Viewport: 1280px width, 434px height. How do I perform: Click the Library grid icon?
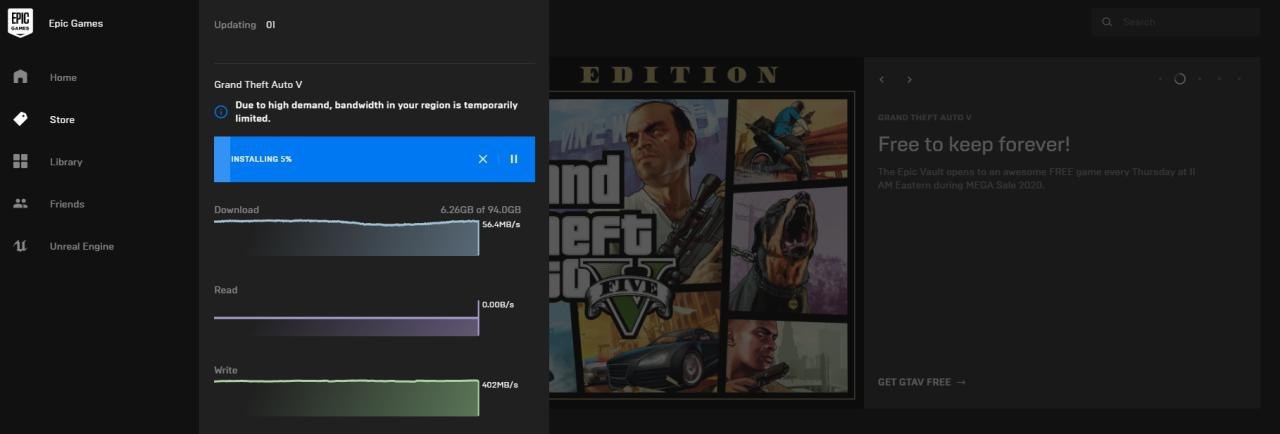[x=20, y=161]
